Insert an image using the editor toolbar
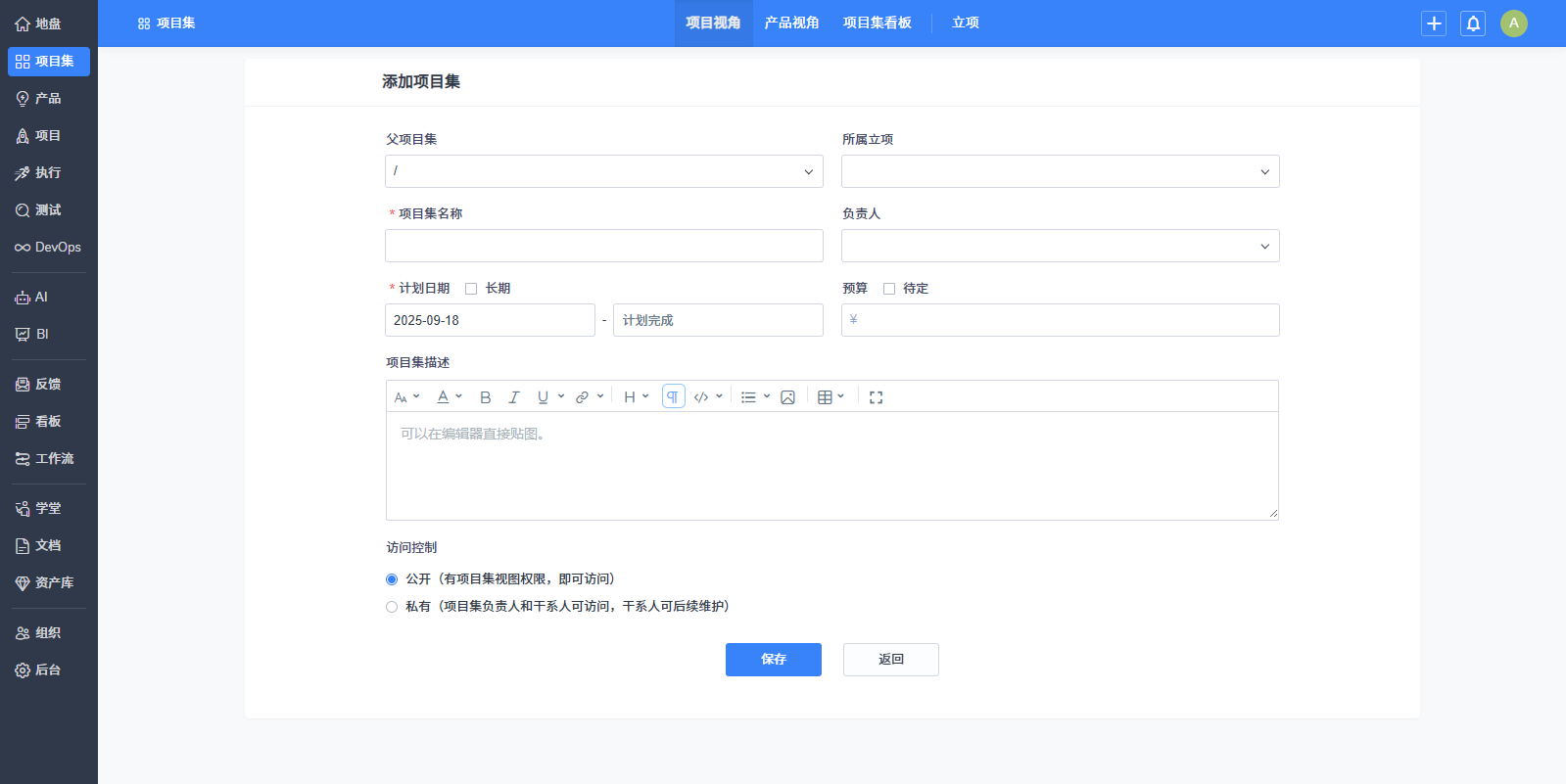Screen dimensions: 1566x784 (787, 397)
